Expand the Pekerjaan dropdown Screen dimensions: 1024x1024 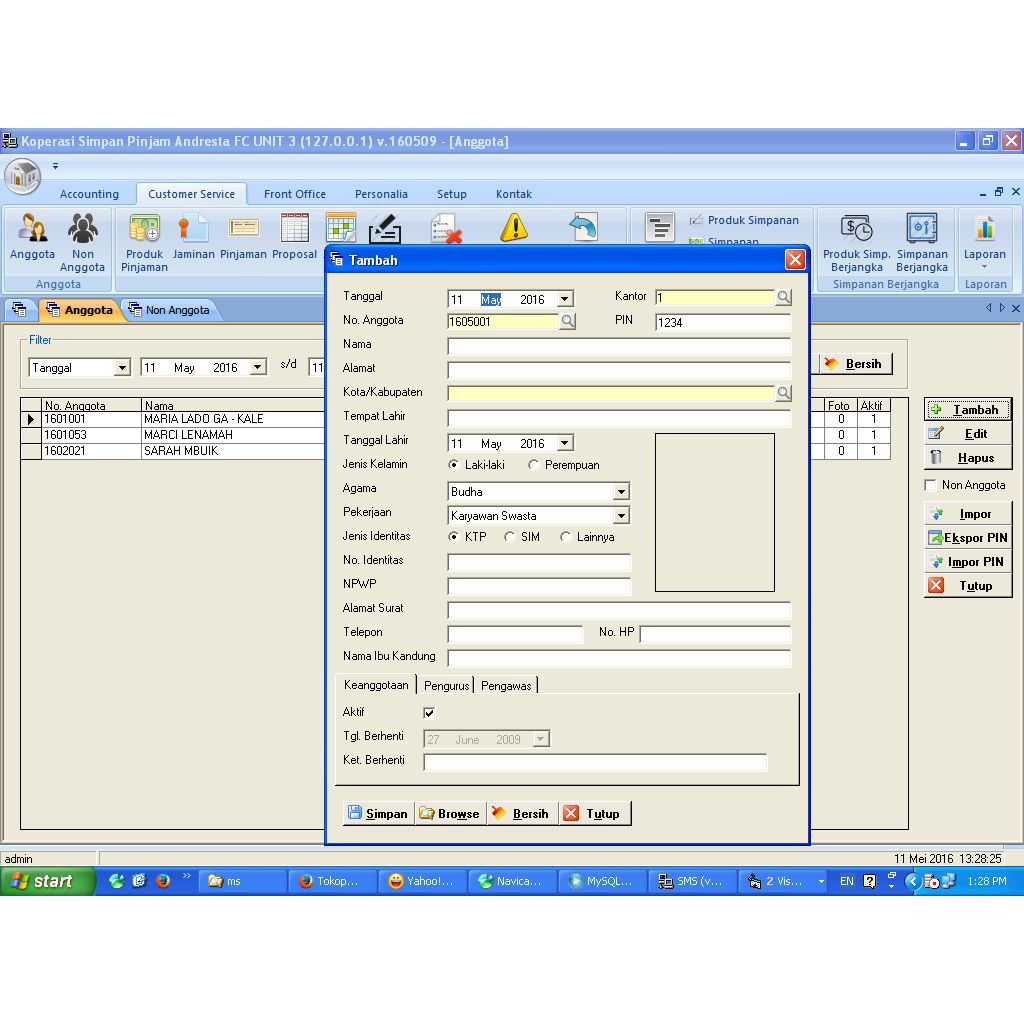[621, 516]
